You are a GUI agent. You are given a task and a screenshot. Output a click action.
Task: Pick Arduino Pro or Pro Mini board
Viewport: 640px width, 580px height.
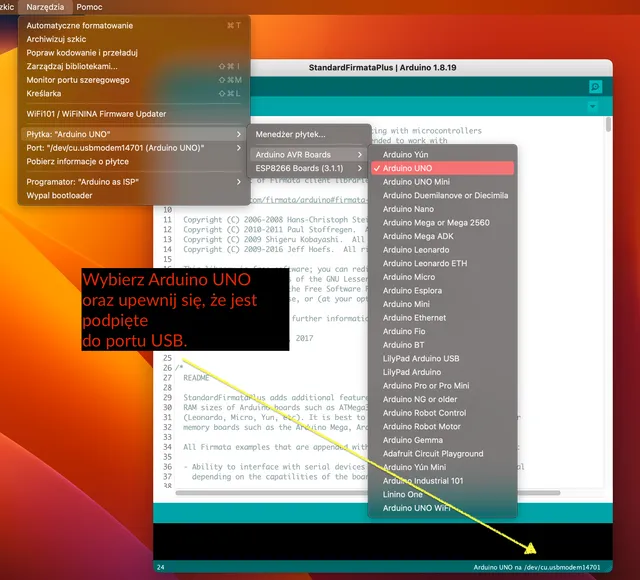click(x=442, y=386)
